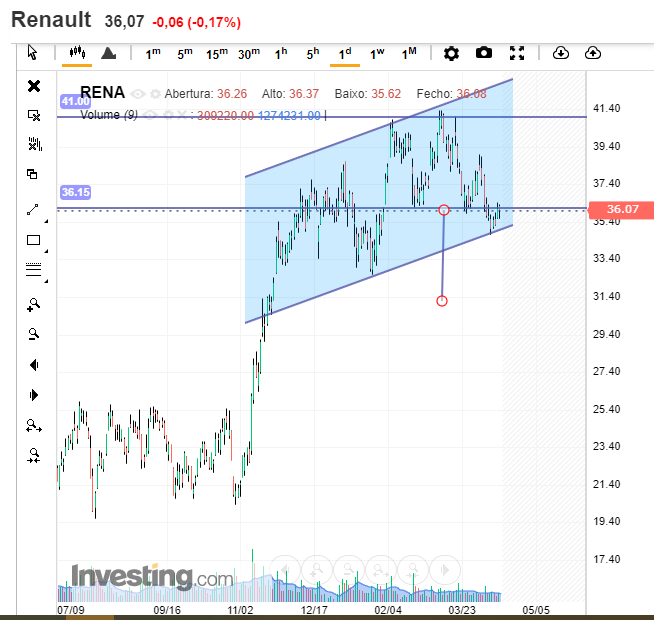The height and width of the screenshot is (620, 654).
Task: Open RENA series settings gear
Action: pyautogui.click(x=156, y=94)
